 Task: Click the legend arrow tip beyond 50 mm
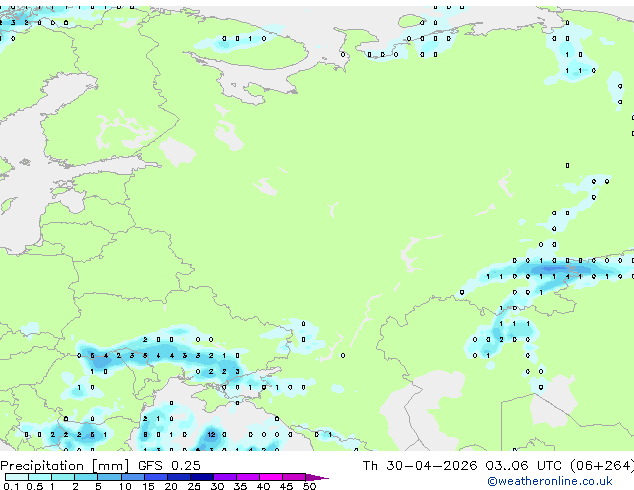pos(317,477)
